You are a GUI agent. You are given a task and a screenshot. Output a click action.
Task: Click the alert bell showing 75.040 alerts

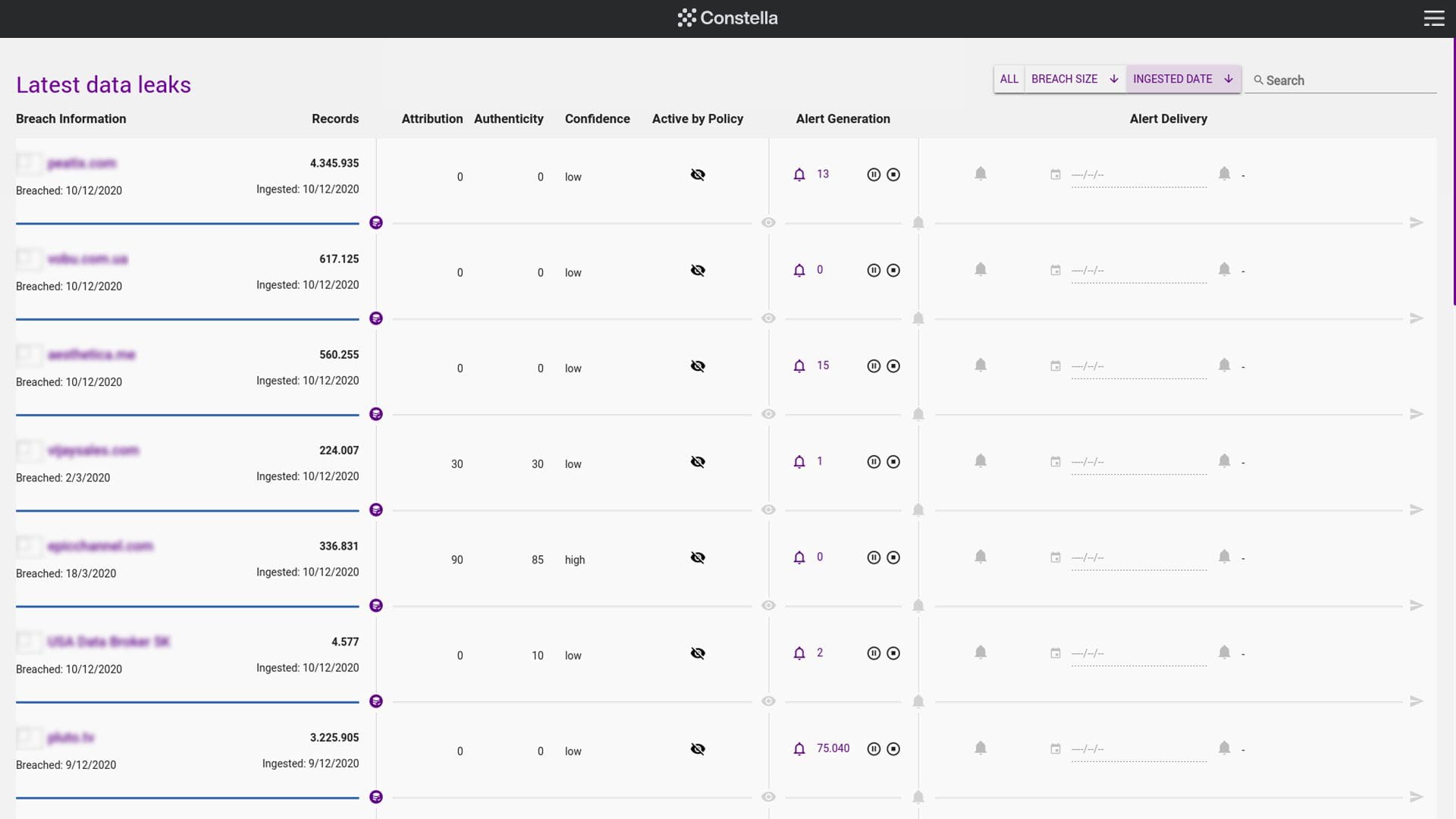[x=799, y=748]
